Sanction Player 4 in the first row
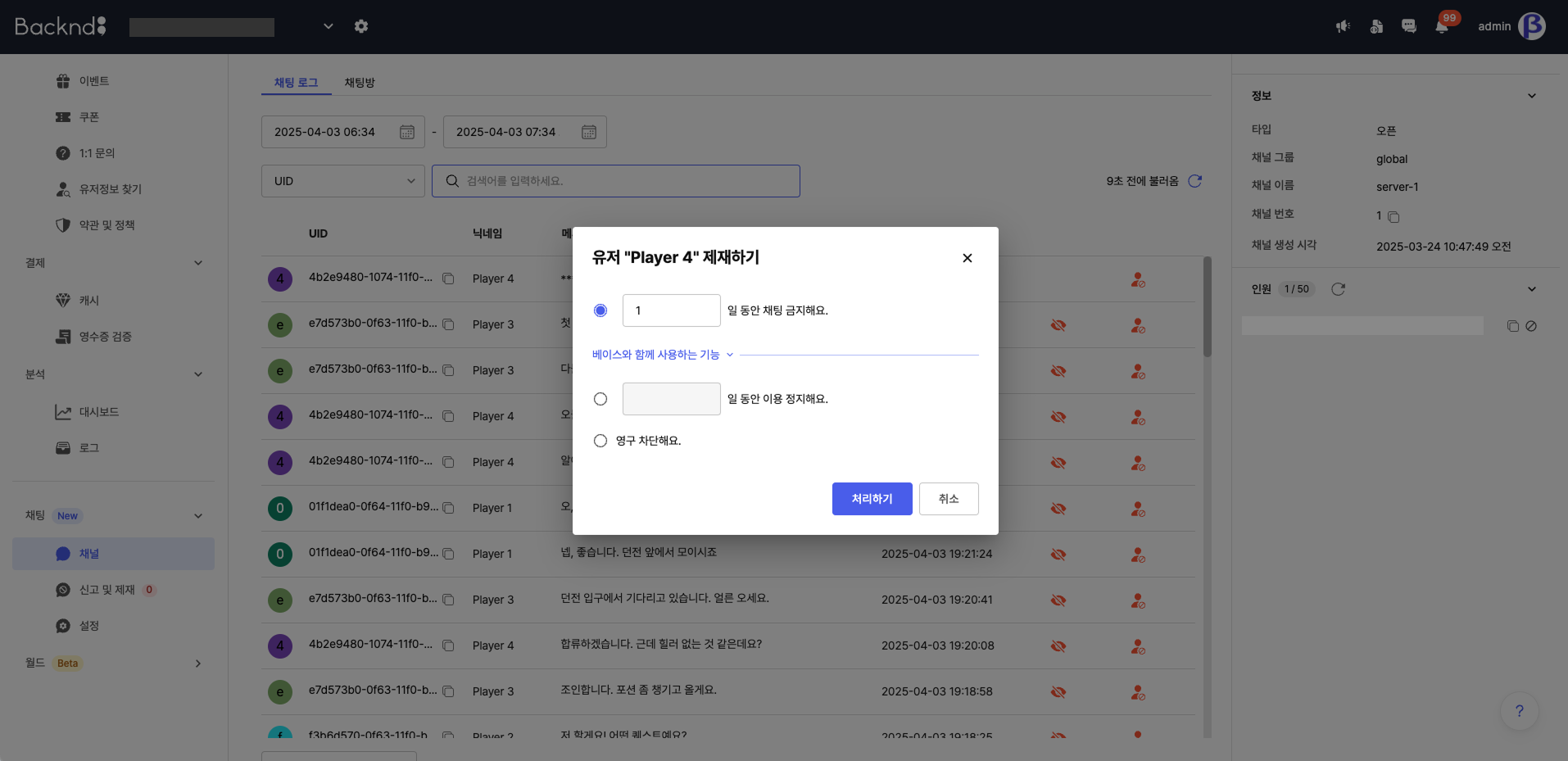1568x761 pixels. [x=1138, y=279]
